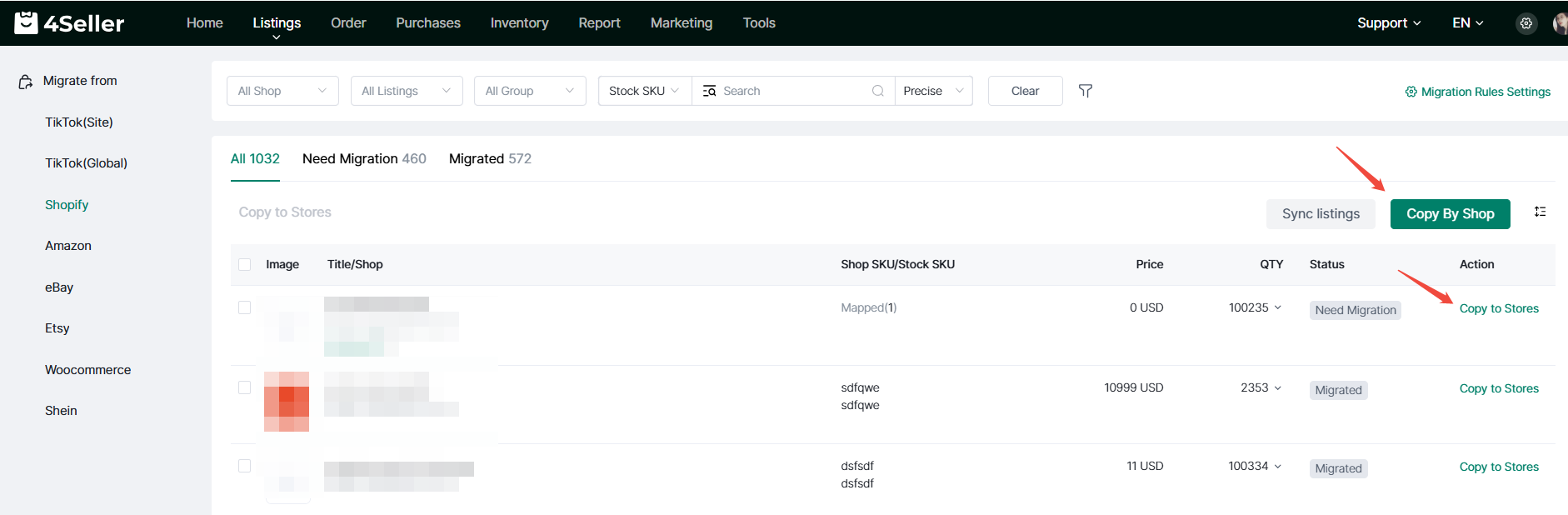
Task: Switch to the All 1032 tab
Action: click(x=255, y=159)
